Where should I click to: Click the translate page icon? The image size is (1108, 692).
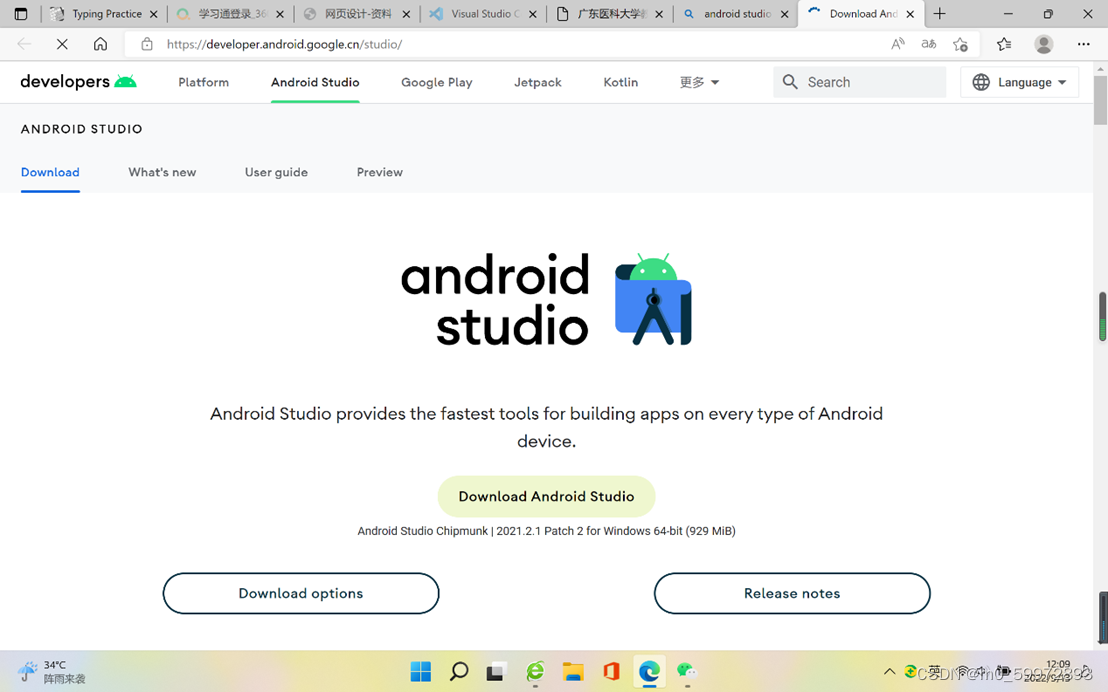[929, 44]
